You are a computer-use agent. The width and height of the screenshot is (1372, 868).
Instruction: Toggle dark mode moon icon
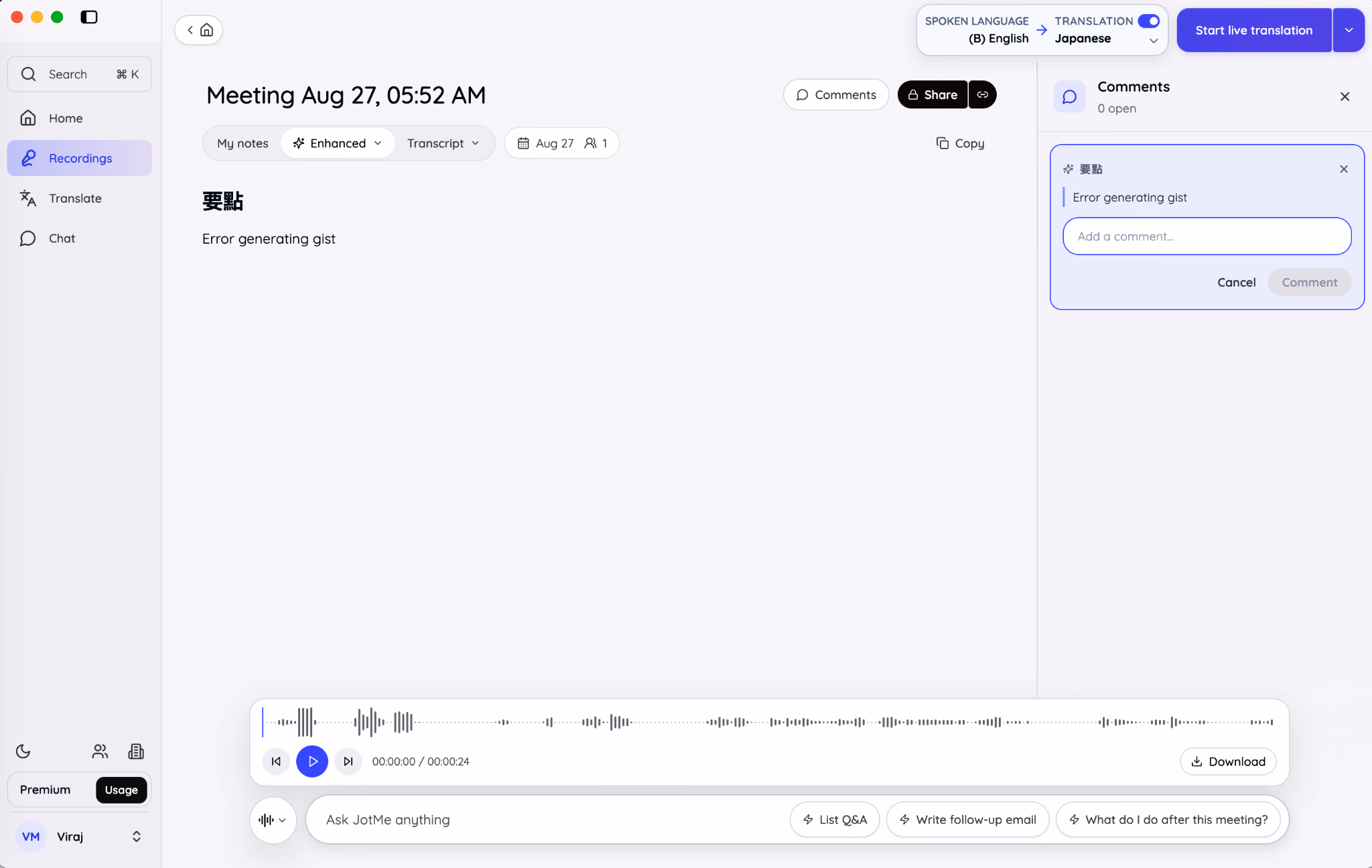click(x=23, y=751)
